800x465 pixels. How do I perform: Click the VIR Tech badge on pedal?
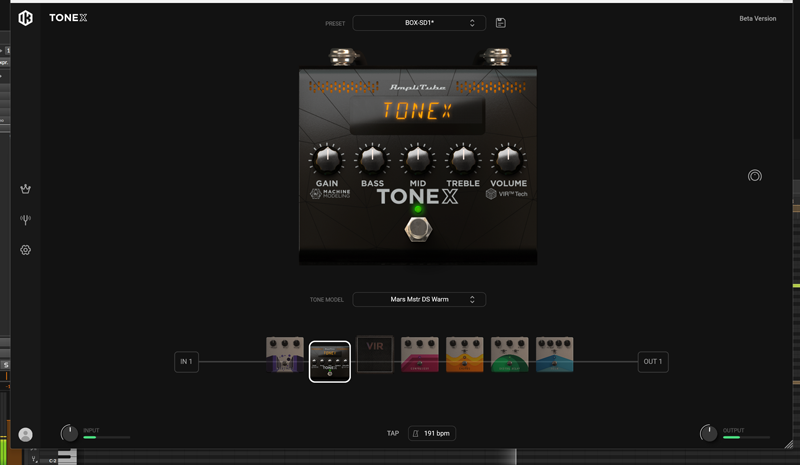pos(507,194)
